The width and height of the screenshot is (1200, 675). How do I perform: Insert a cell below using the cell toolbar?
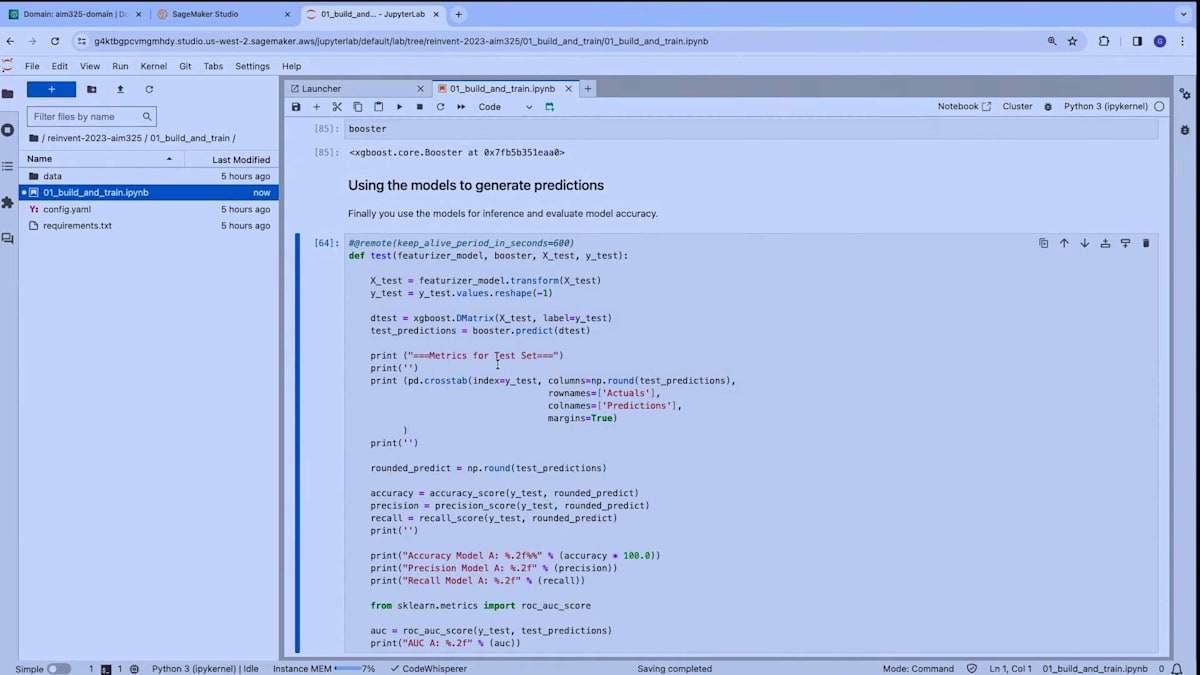tap(1125, 243)
